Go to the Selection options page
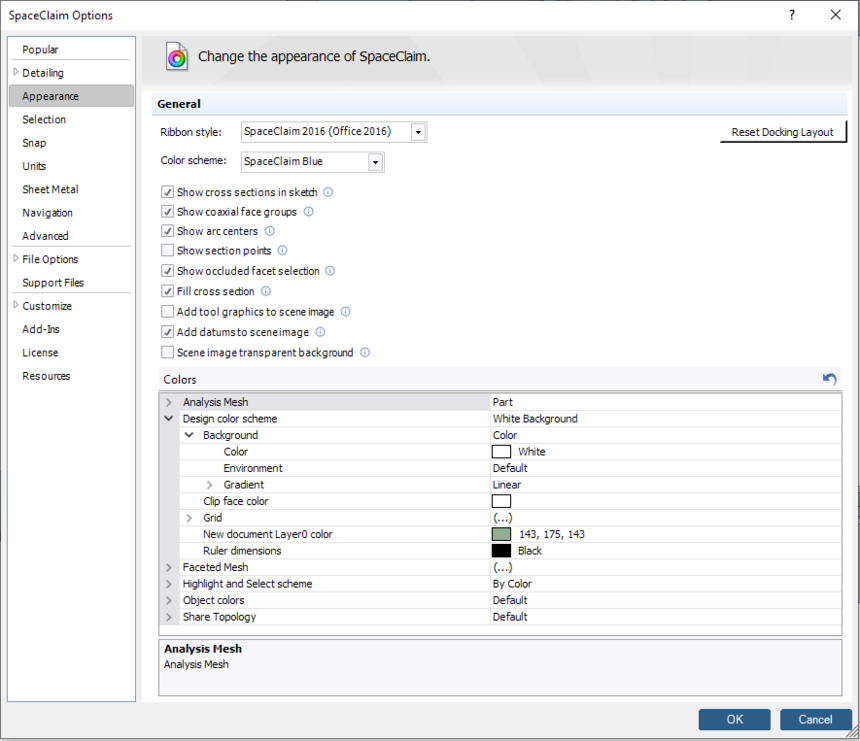The height and width of the screenshot is (741, 860). click(x=44, y=120)
